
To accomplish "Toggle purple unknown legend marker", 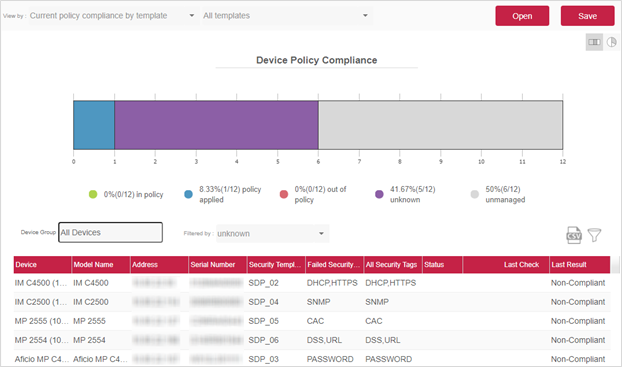I will [379, 194].
